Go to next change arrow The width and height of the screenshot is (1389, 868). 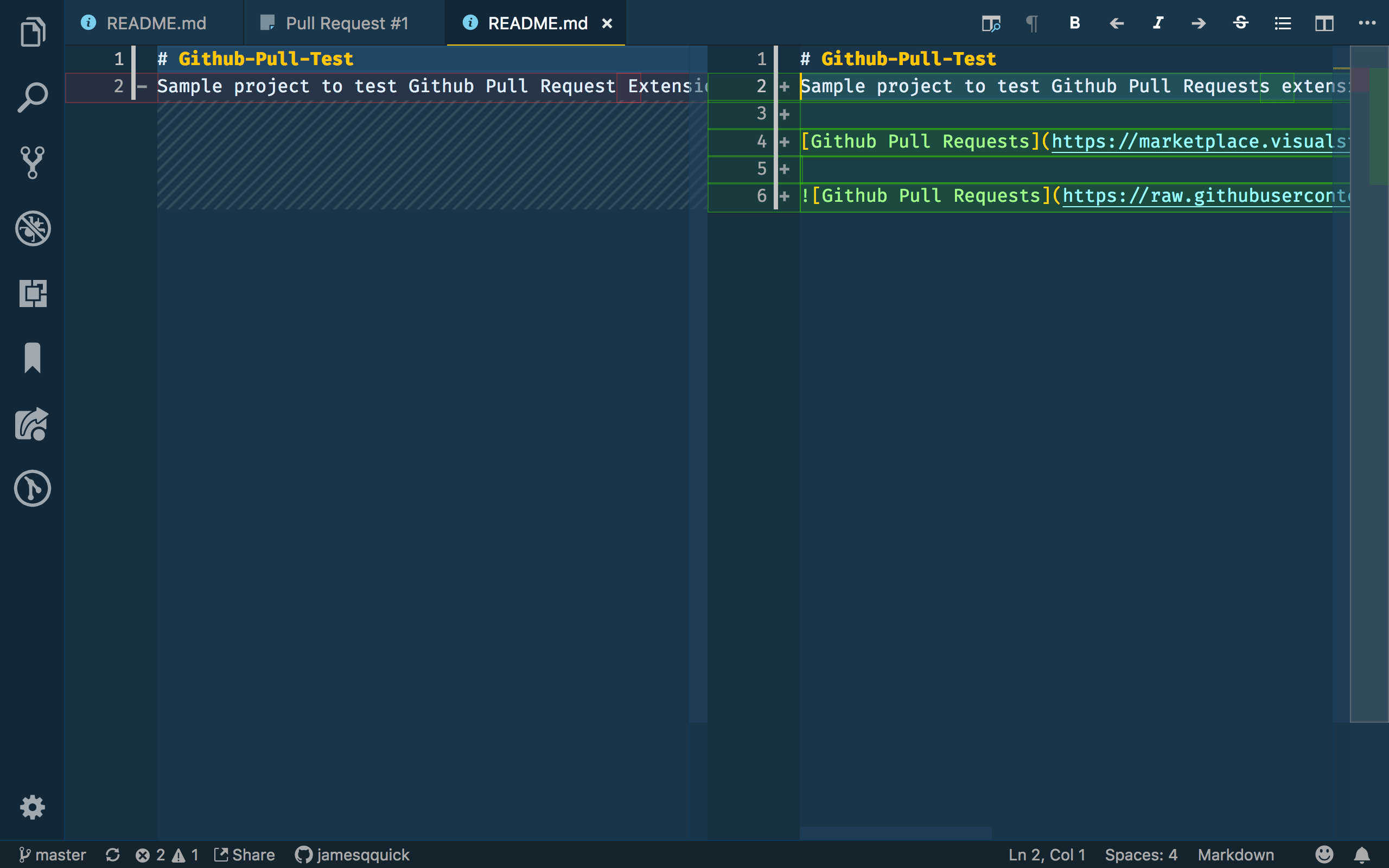1199,23
